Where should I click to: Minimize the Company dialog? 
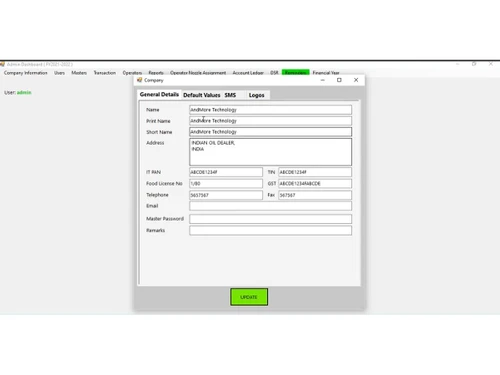(323, 80)
